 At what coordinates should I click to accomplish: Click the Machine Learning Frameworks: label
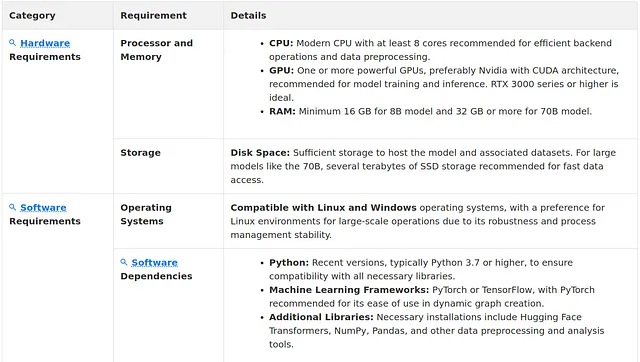(349, 290)
